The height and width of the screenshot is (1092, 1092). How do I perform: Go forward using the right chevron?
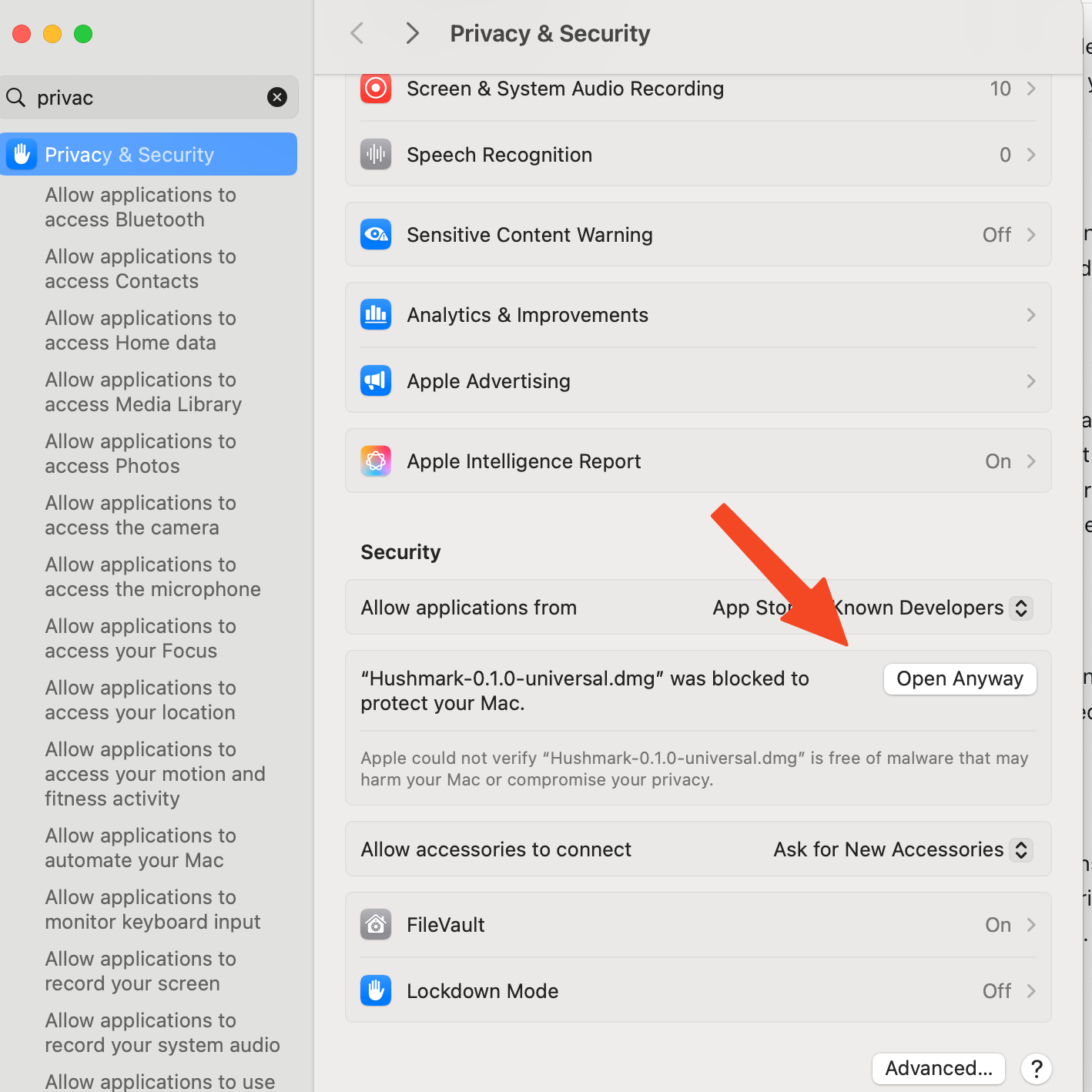click(x=413, y=33)
